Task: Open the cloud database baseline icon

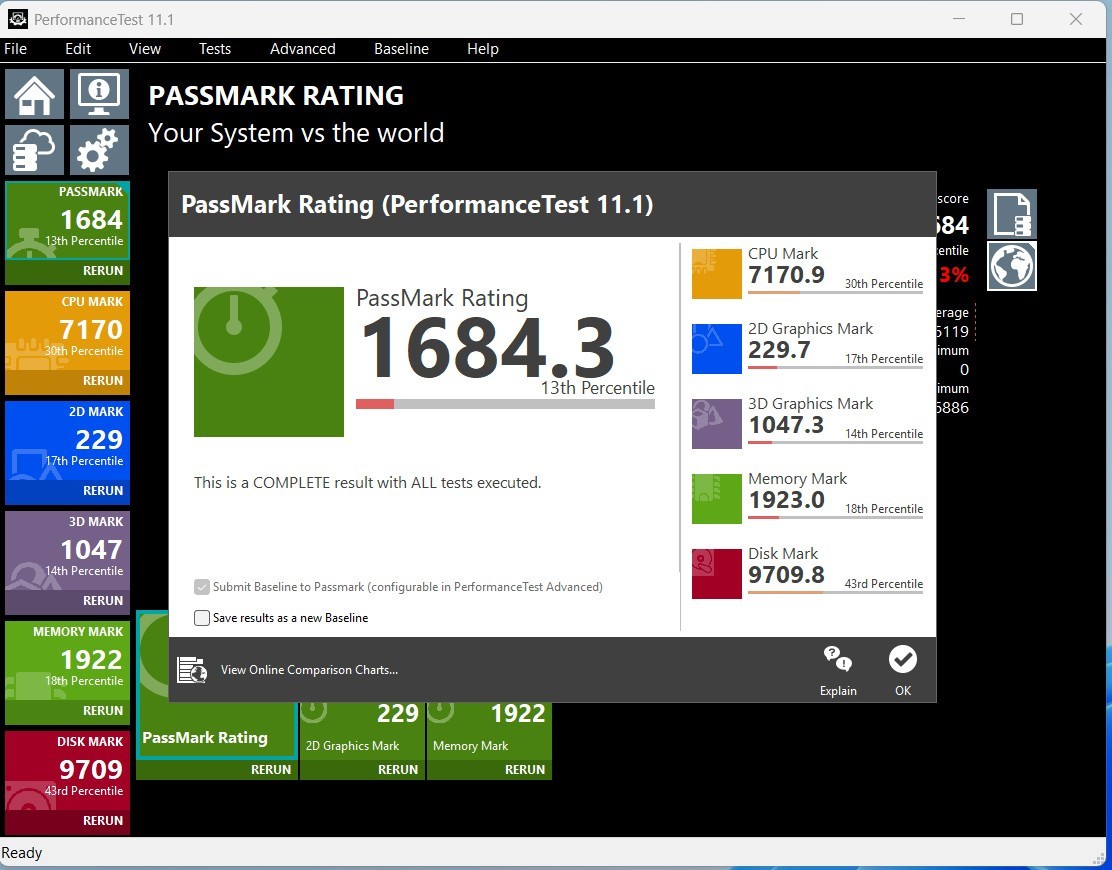Action: (x=34, y=150)
